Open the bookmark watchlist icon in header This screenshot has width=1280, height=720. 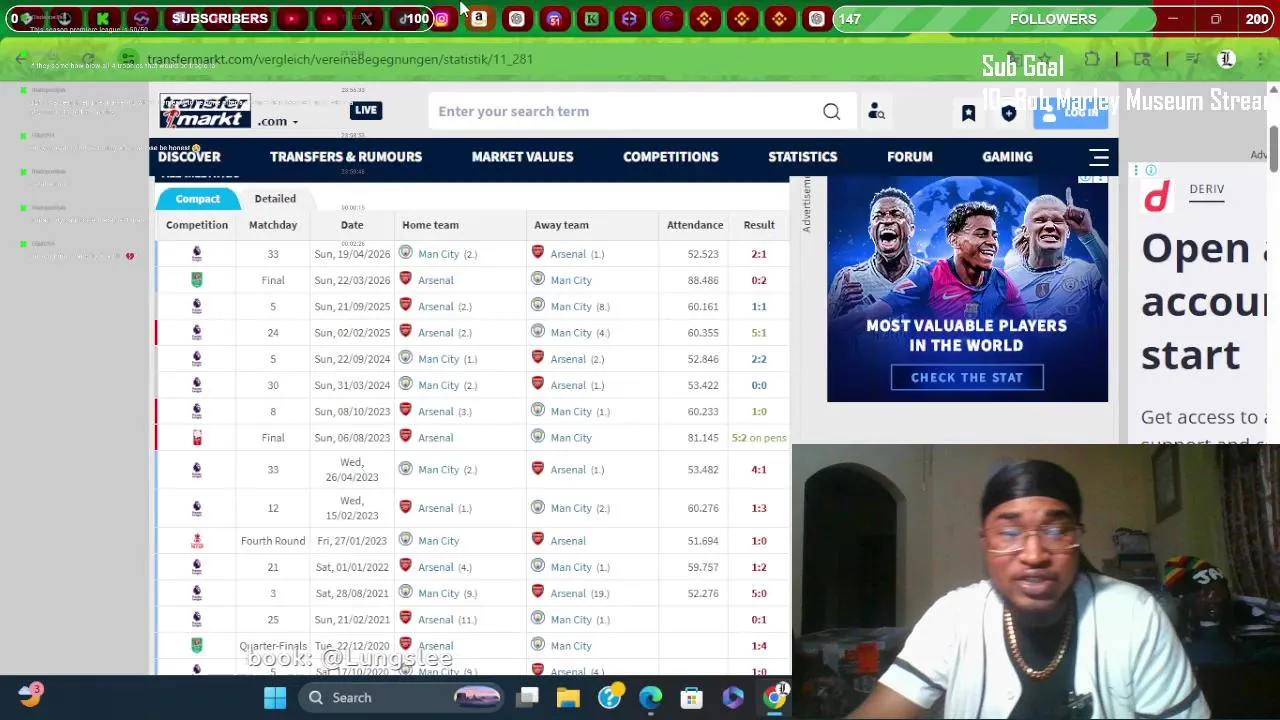point(968,114)
